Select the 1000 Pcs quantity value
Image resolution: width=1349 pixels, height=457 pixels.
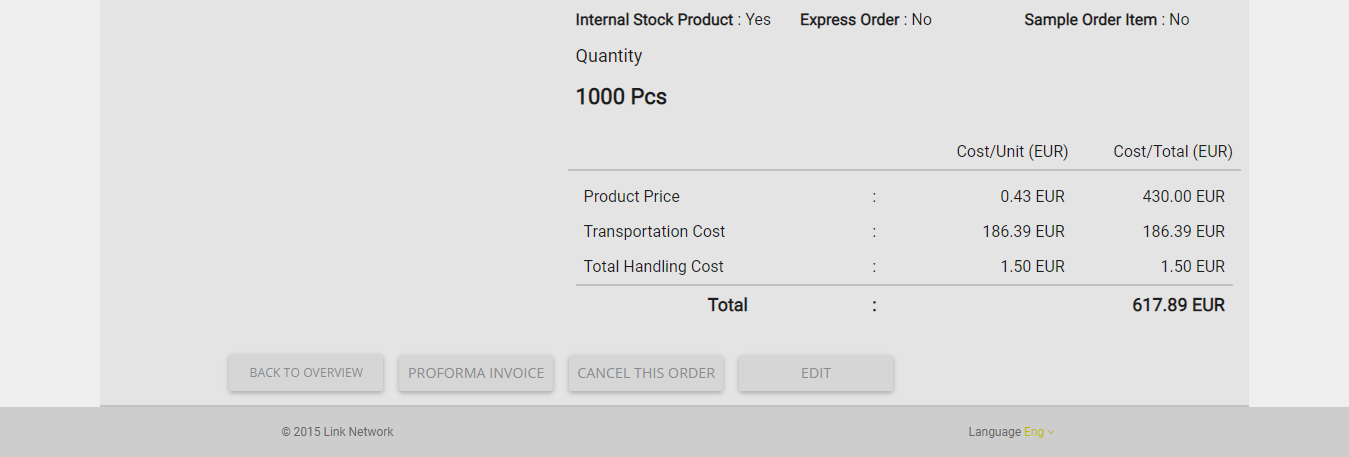[621, 97]
